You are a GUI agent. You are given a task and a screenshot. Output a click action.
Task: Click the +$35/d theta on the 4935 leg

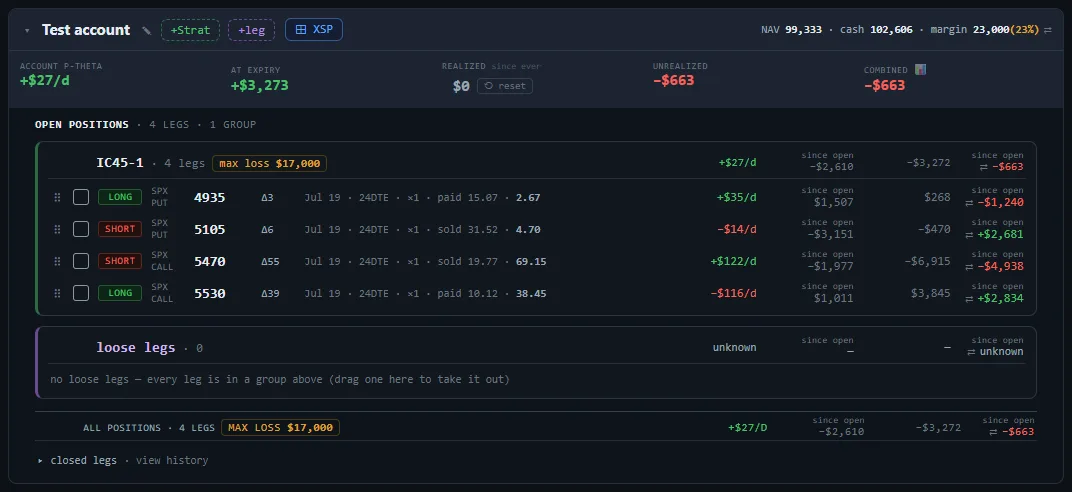[x=736, y=197]
